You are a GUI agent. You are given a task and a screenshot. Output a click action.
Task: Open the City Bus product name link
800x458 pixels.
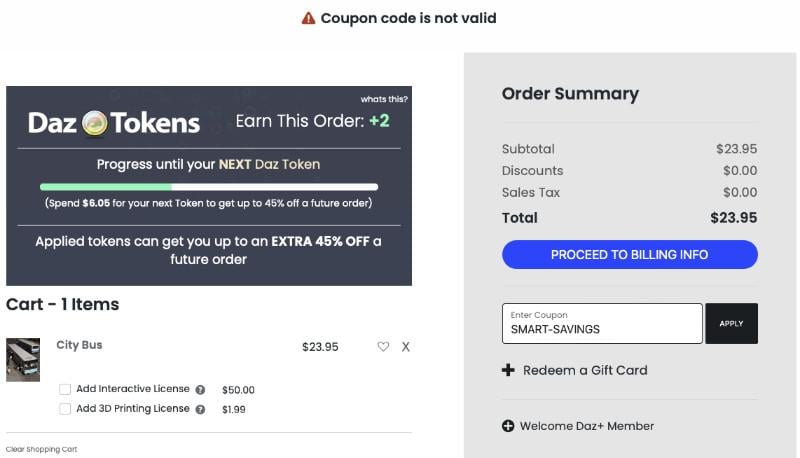(x=79, y=345)
